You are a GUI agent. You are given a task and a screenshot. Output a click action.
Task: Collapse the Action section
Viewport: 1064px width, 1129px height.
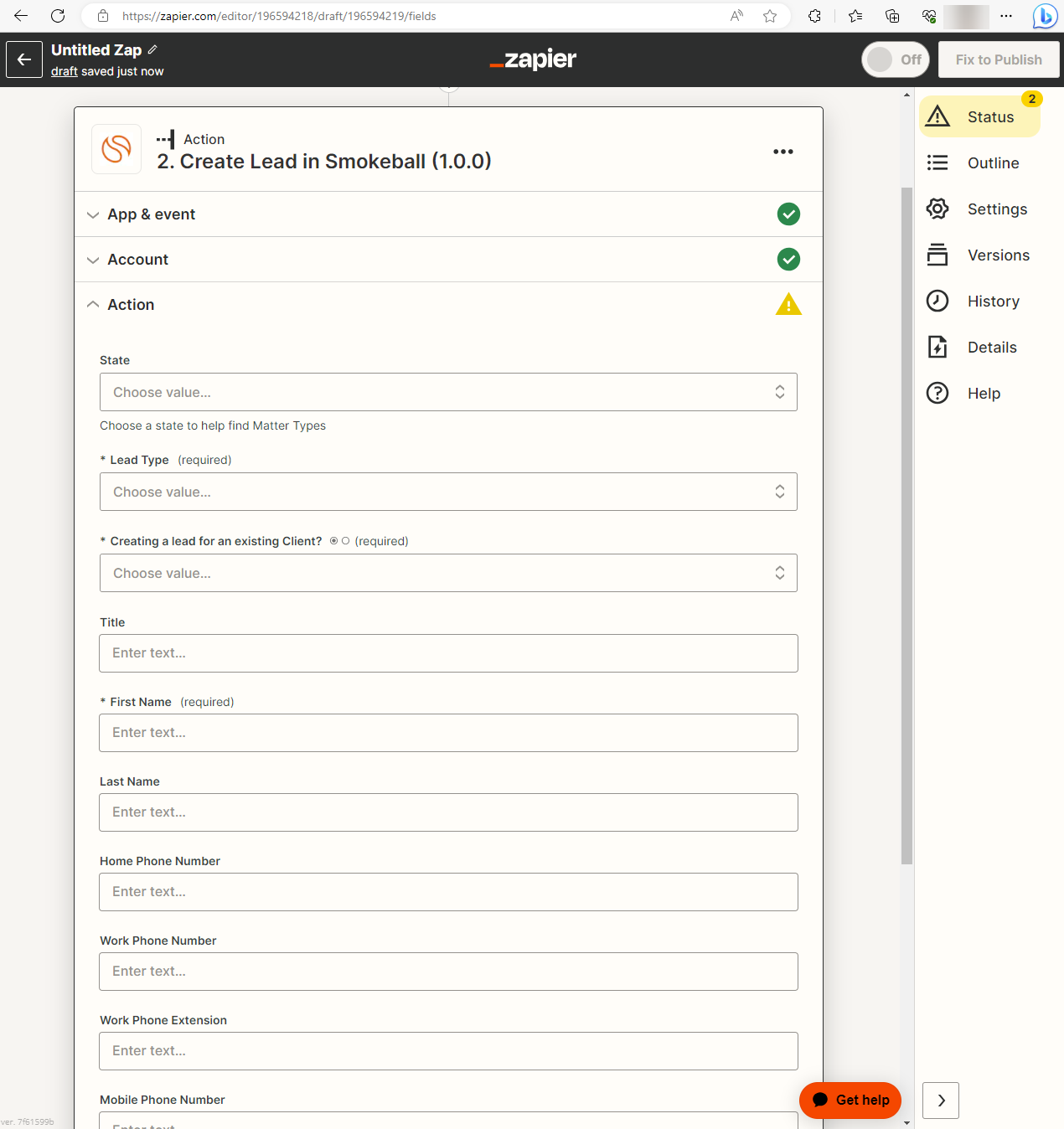tap(448, 305)
